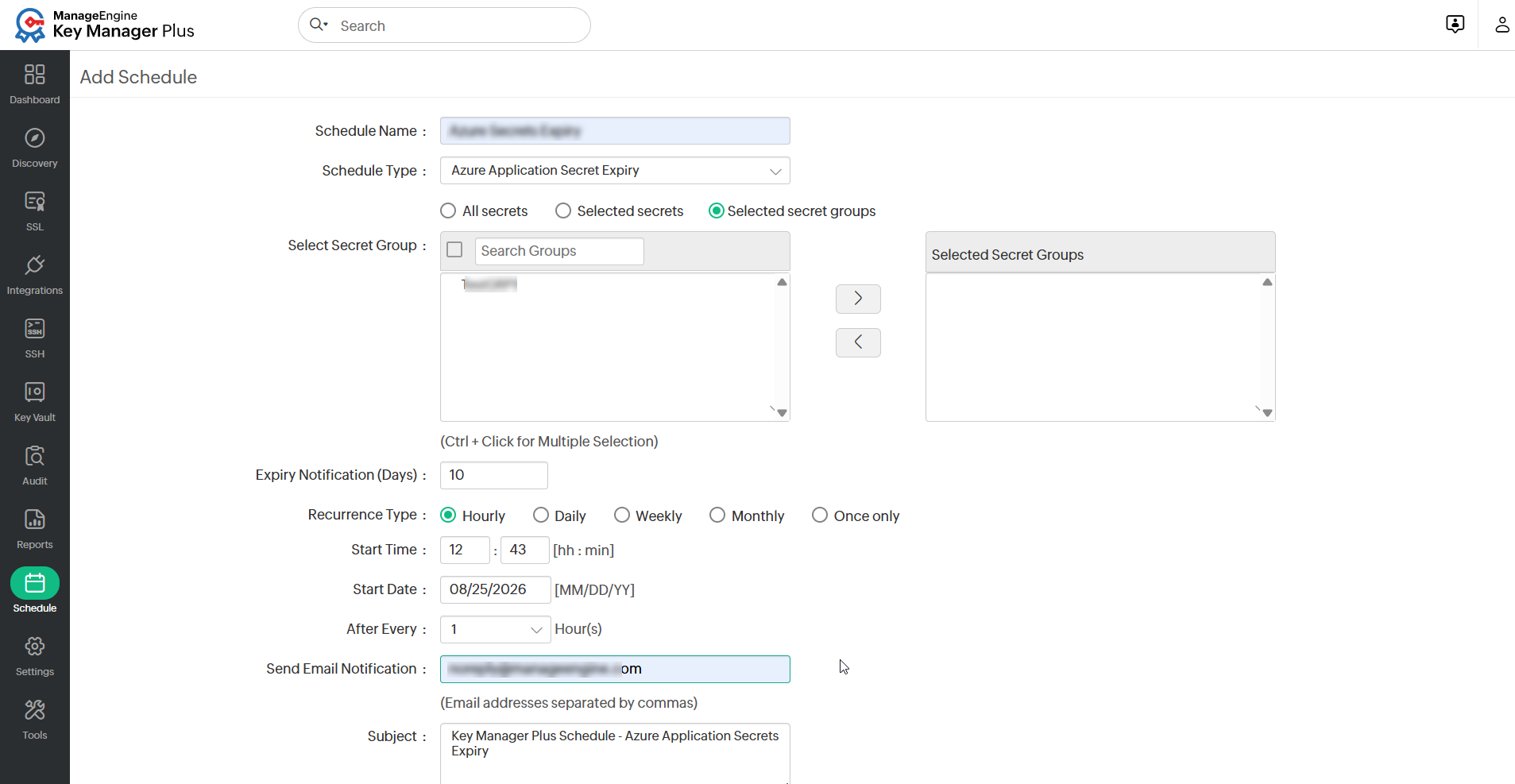Click the search magnifier icon

[x=317, y=25]
